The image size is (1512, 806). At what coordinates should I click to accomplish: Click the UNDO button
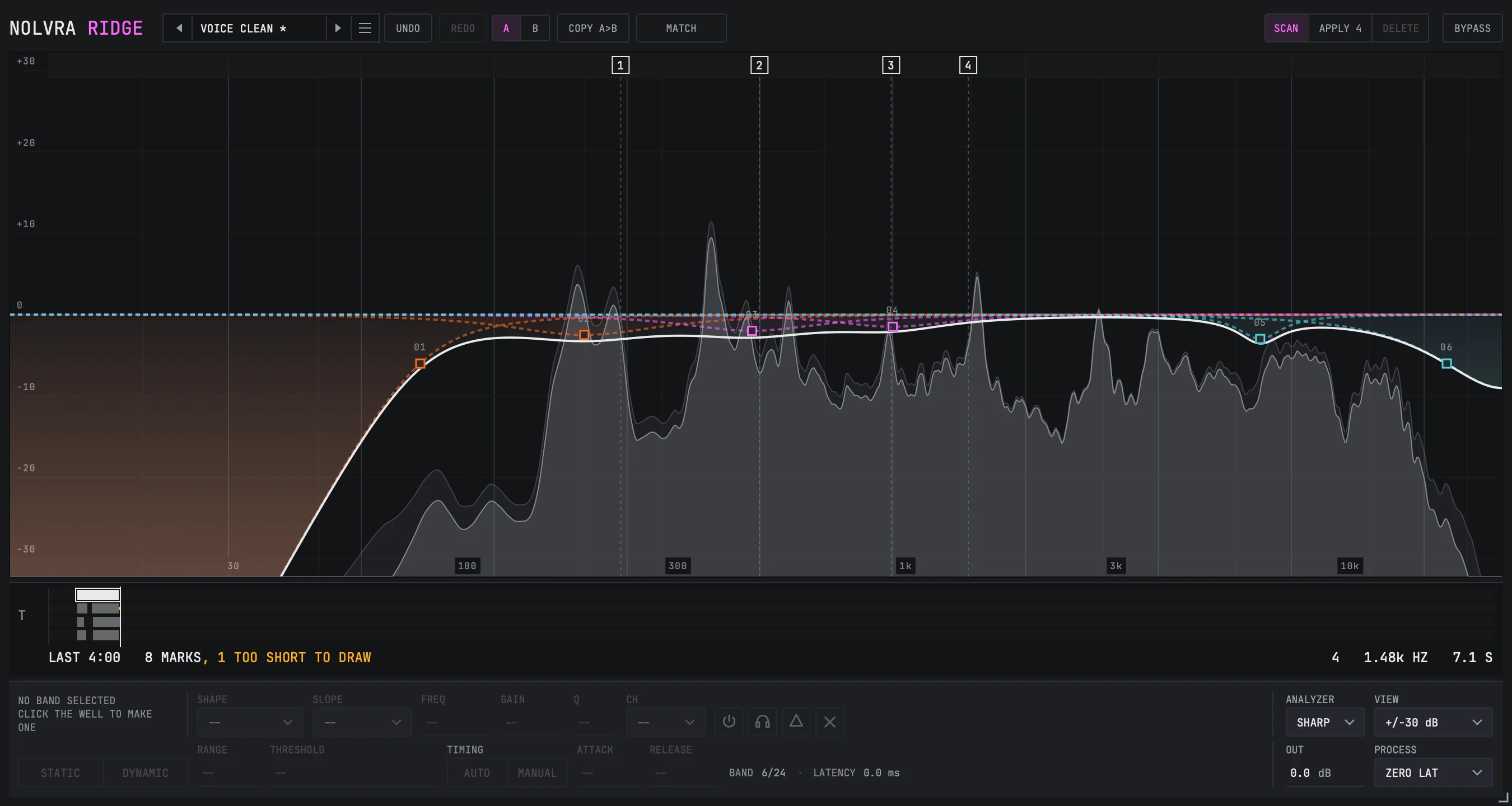[x=407, y=28]
